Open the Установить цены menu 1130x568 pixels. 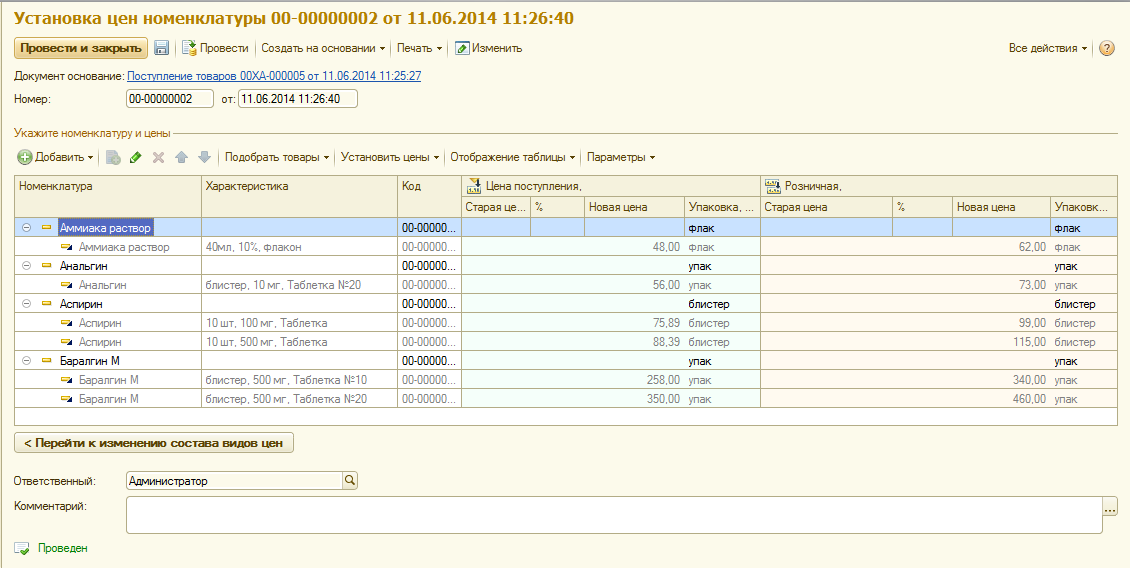coord(389,157)
